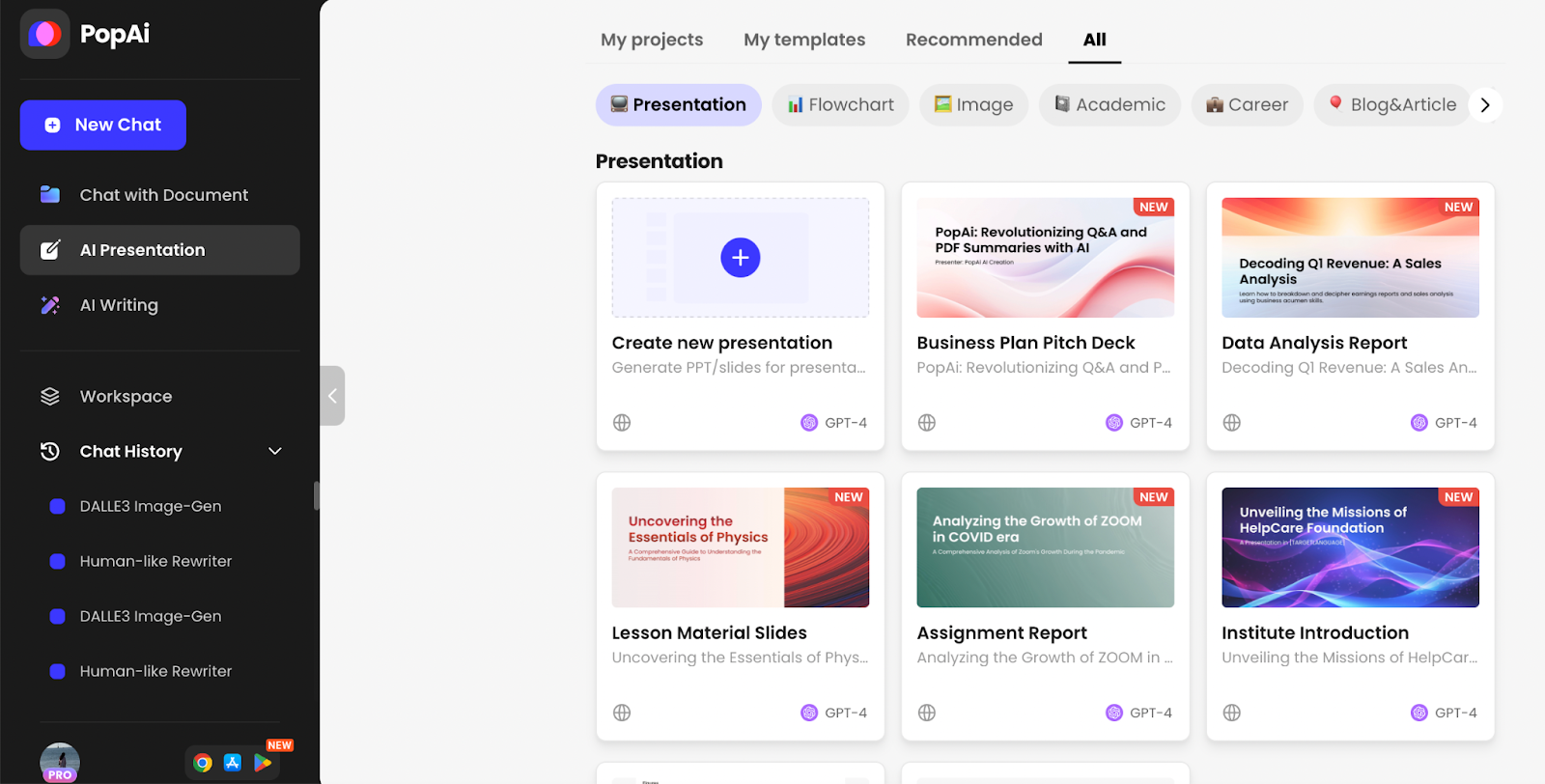
Task: Start a New Chat
Action: 103,125
